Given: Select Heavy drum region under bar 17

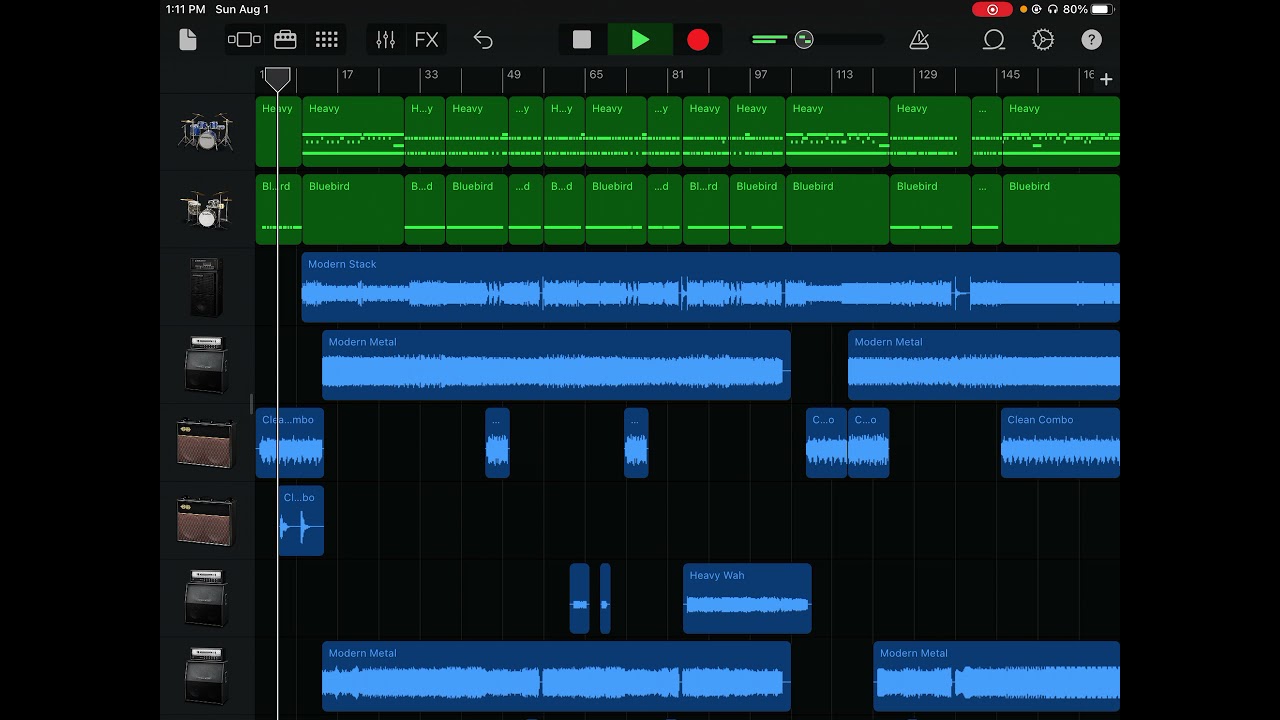Looking at the screenshot, I should click(x=353, y=131).
